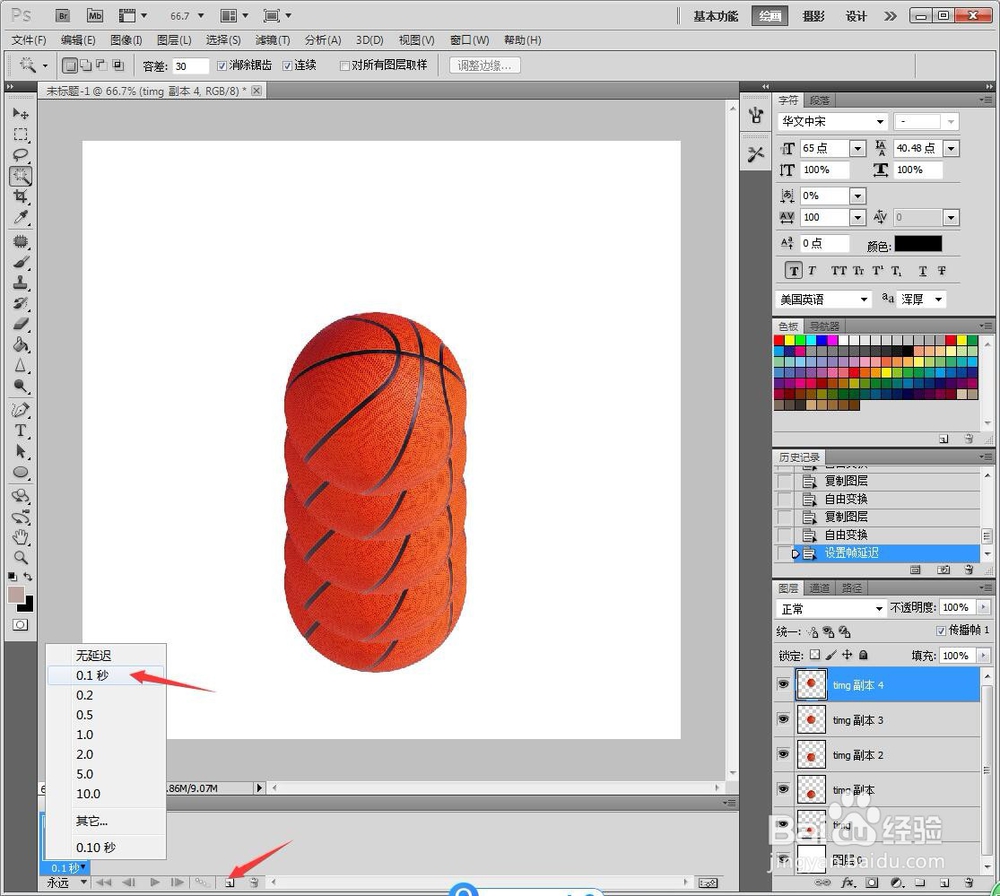Open the Character panel black color swatch
This screenshot has height=896, width=1000.
918,244
